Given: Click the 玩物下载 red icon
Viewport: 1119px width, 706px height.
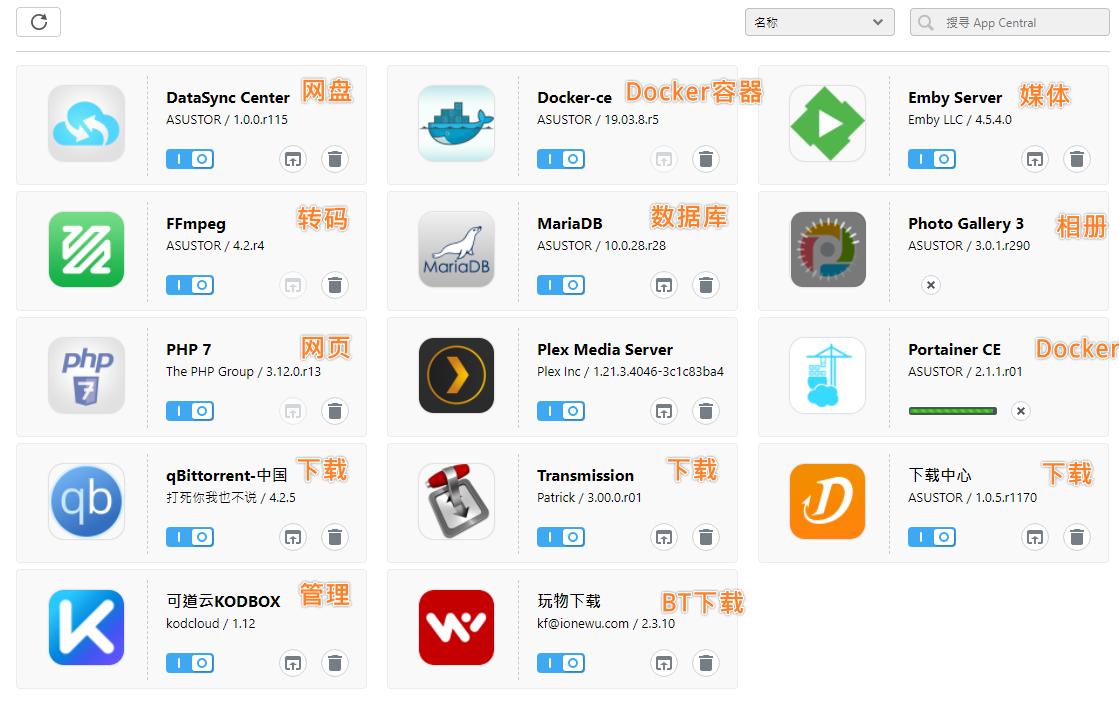Looking at the screenshot, I should pos(456,629).
